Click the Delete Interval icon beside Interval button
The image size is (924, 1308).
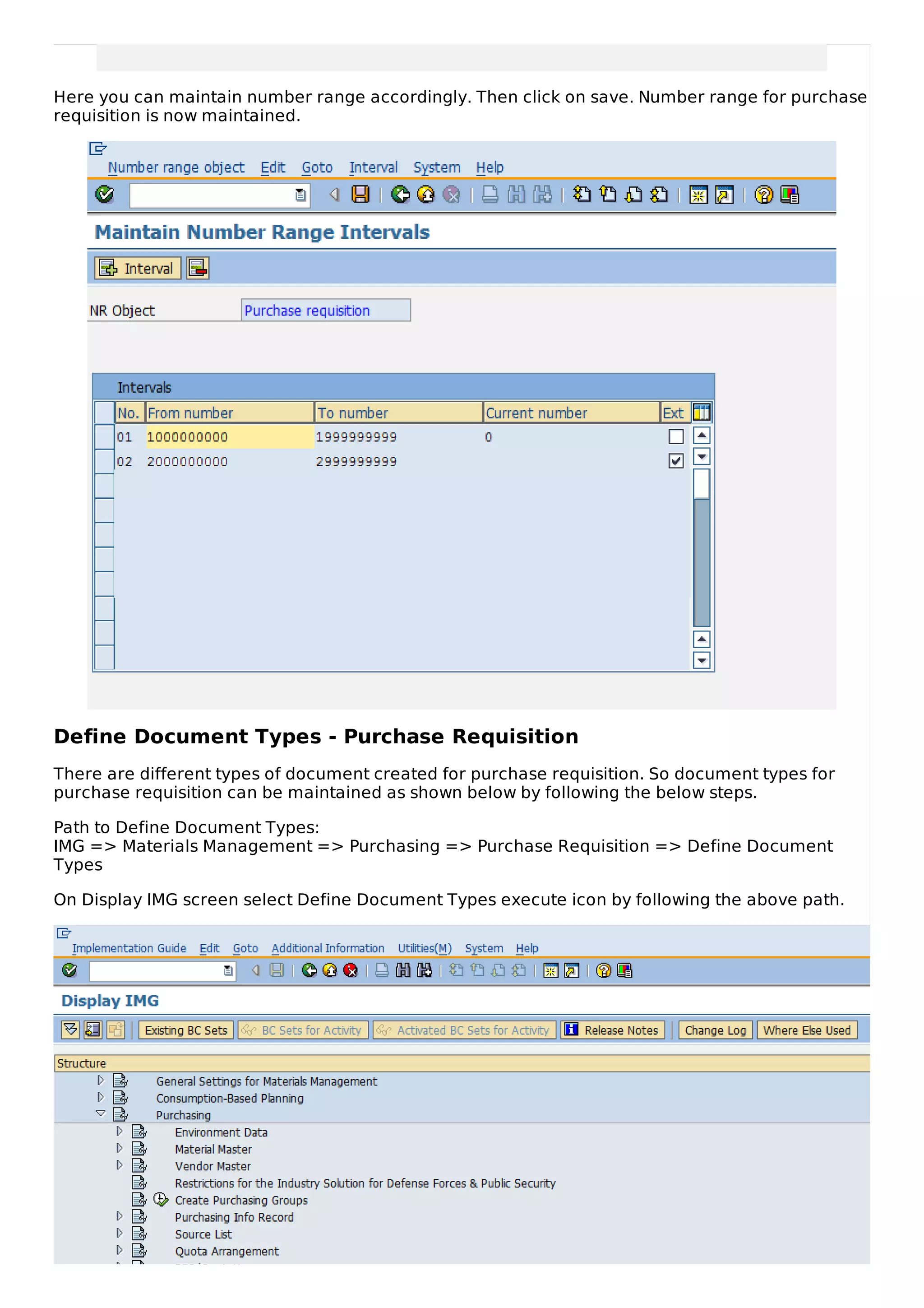click(198, 268)
